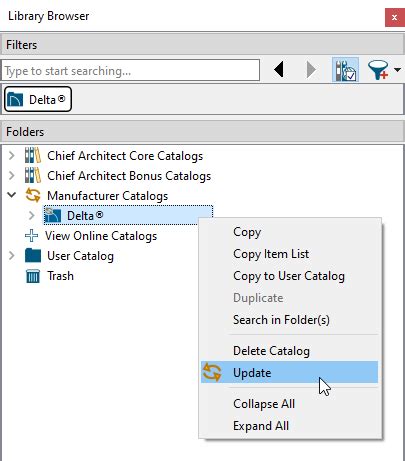Open View Online Catalogs
This screenshot has width=405, height=461.
(x=101, y=236)
